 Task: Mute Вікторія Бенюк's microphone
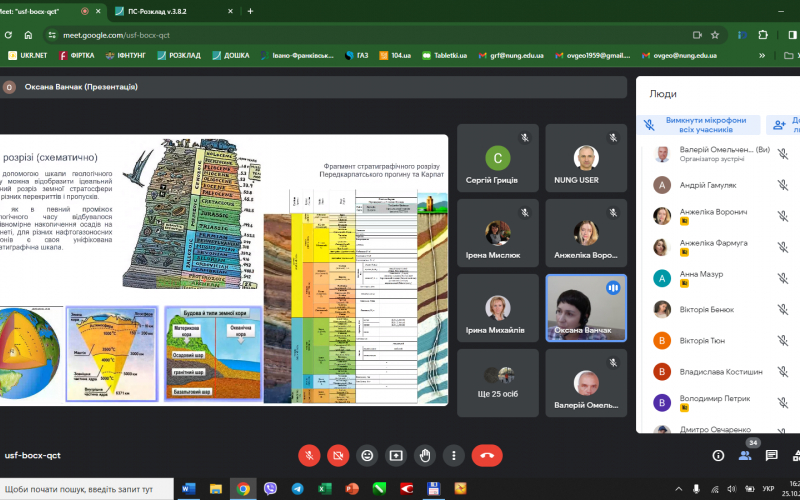tap(783, 310)
